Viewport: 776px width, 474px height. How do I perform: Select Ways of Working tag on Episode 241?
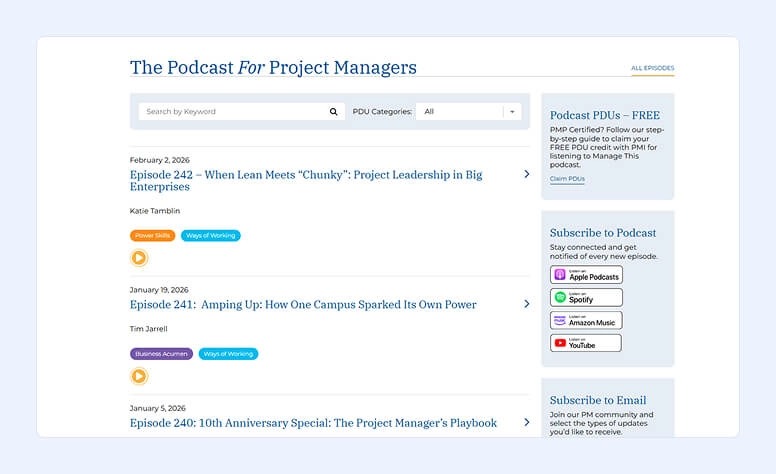click(x=228, y=354)
